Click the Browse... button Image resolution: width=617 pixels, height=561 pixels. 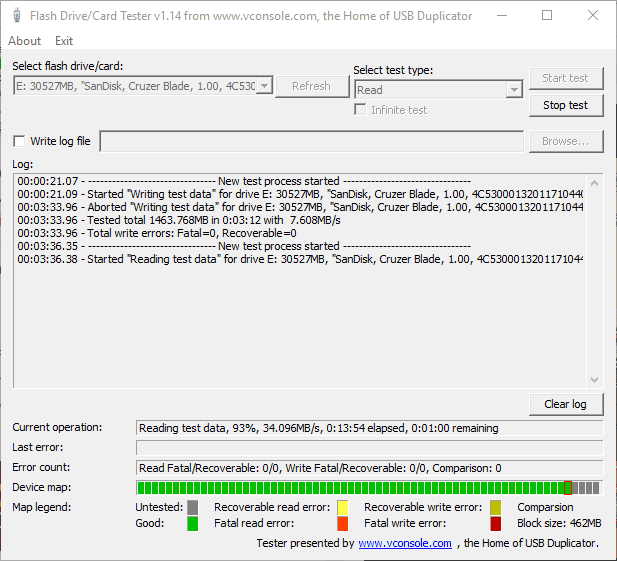[x=566, y=141]
